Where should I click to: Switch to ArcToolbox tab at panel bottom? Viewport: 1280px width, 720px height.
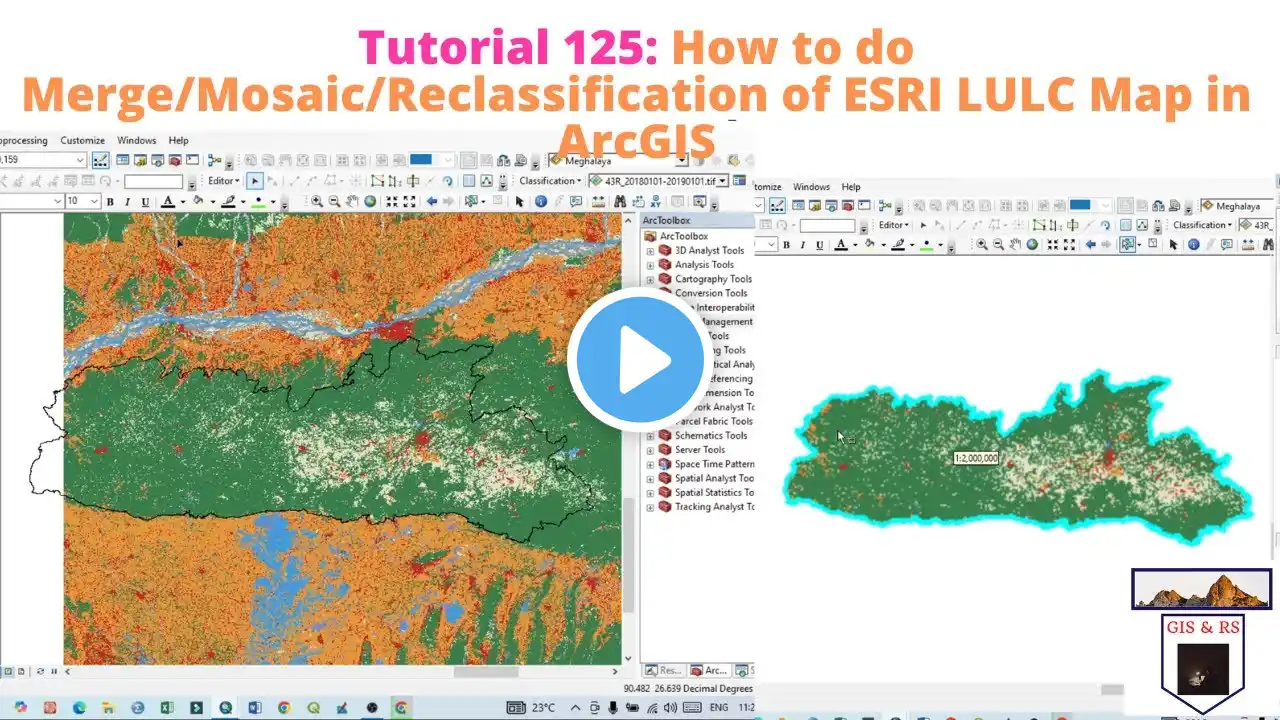(x=710, y=670)
